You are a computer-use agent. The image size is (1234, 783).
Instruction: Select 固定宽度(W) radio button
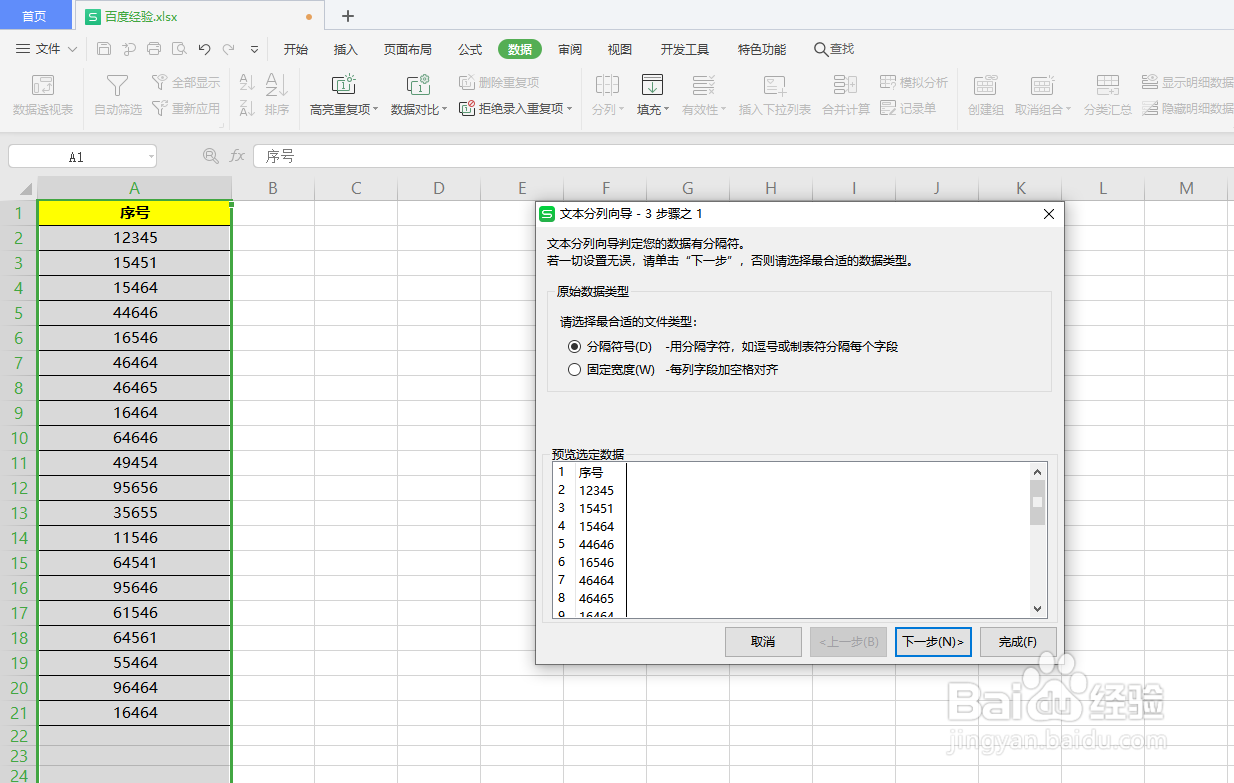pyautogui.click(x=574, y=369)
